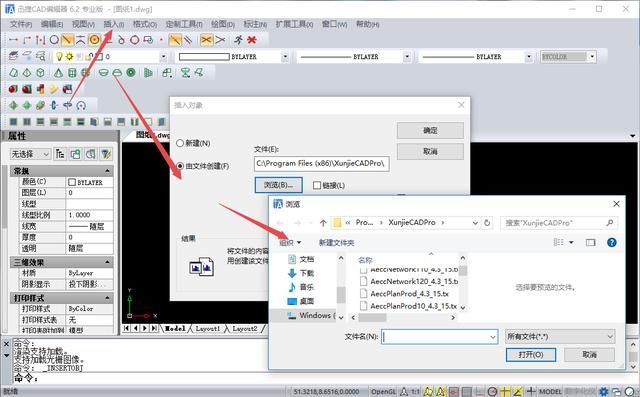Open the layer manager icon in layer toolbar
640x397 pixels.
pyautogui.click(x=13, y=56)
